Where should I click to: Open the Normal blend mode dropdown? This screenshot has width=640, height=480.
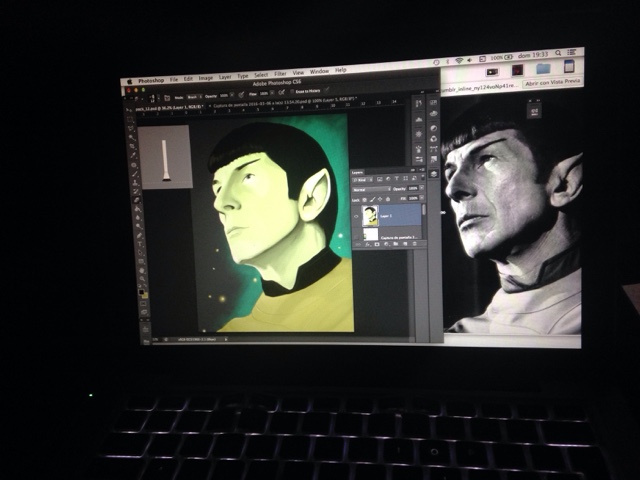372,189
